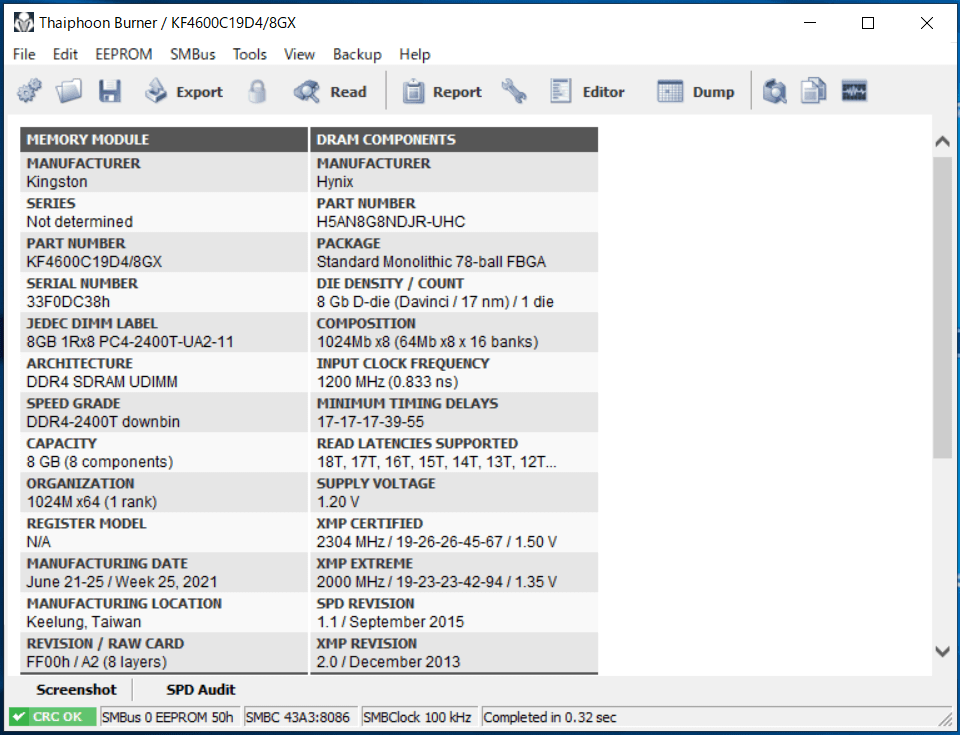The width and height of the screenshot is (960, 735).
Task: Click the XMP Certified 2304 MHz value
Action: (x=437, y=542)
